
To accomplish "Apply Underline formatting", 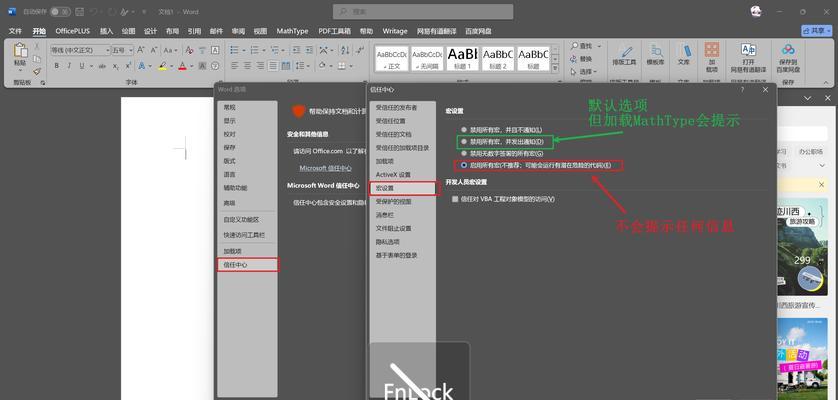I will 82,66.
